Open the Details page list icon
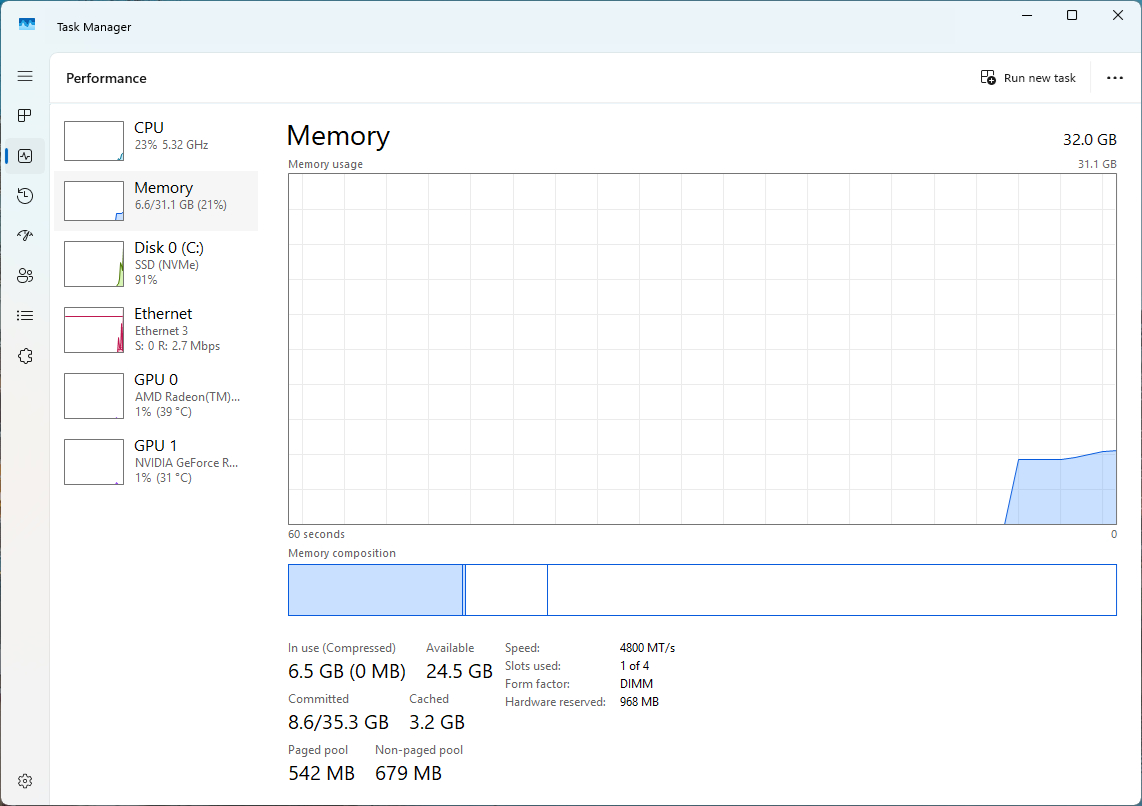Image resolution: width=1142 pixels, height=806 pixels. pos(25,315)
